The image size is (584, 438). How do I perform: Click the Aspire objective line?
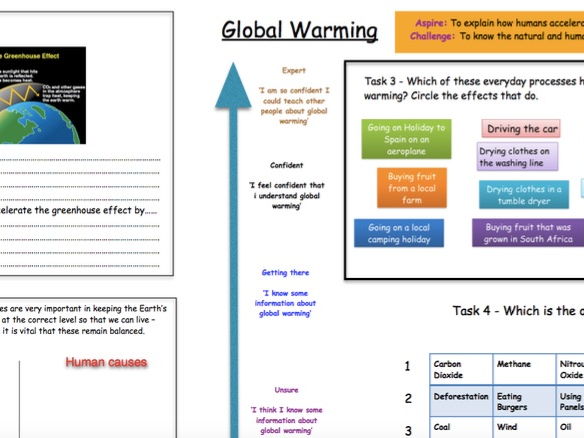tap(499, 23)
